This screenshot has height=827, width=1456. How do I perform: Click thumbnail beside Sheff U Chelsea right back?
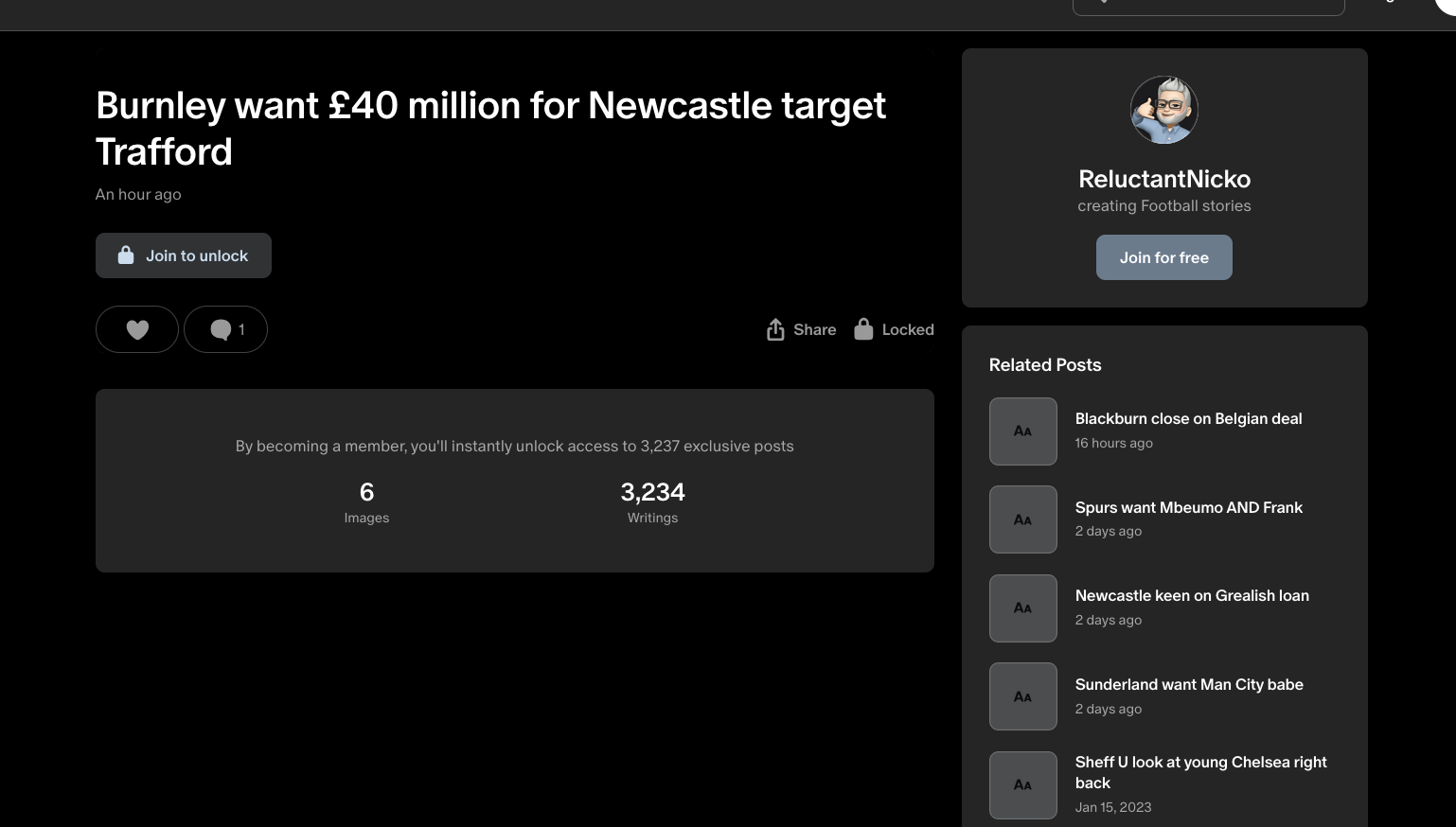pyautogui.click(x=1023, y=785)
